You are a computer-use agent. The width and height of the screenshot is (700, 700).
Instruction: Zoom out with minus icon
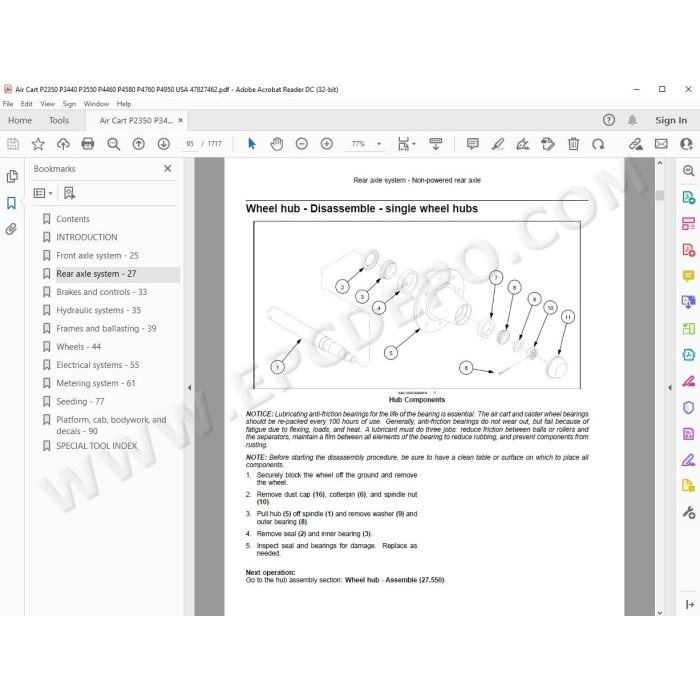click(302, 144)
